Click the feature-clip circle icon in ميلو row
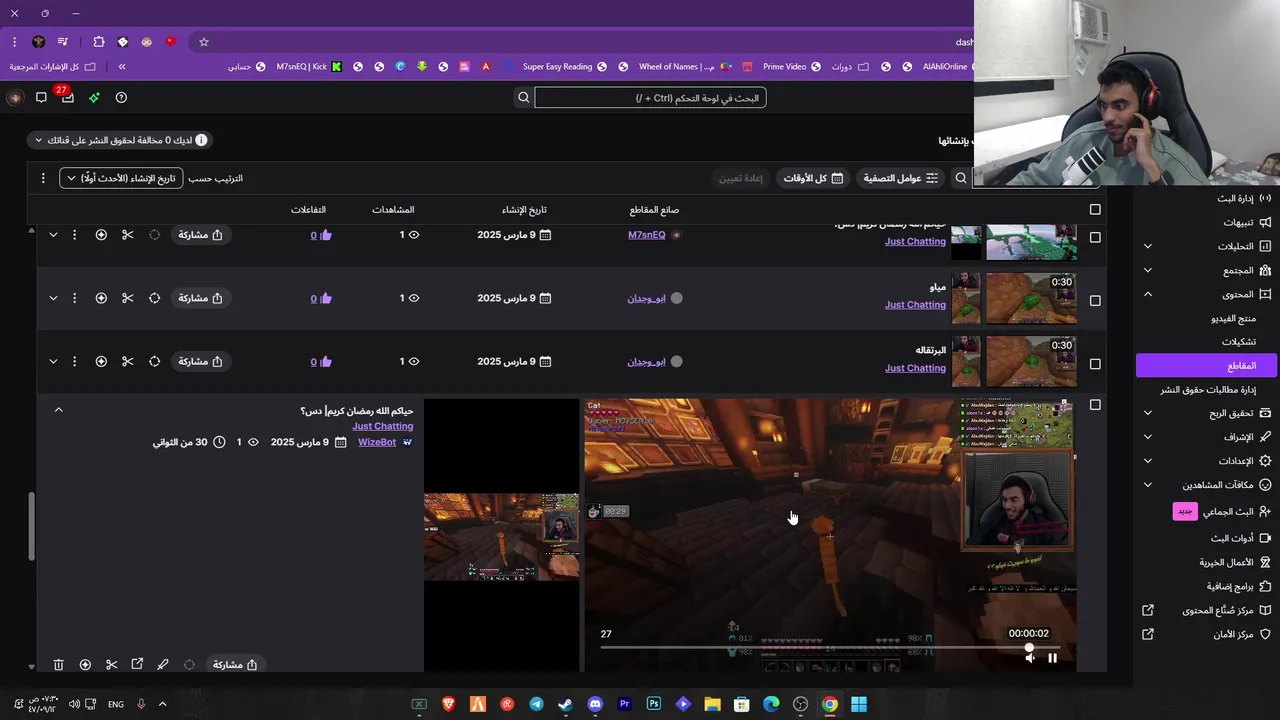 point(154,298)
